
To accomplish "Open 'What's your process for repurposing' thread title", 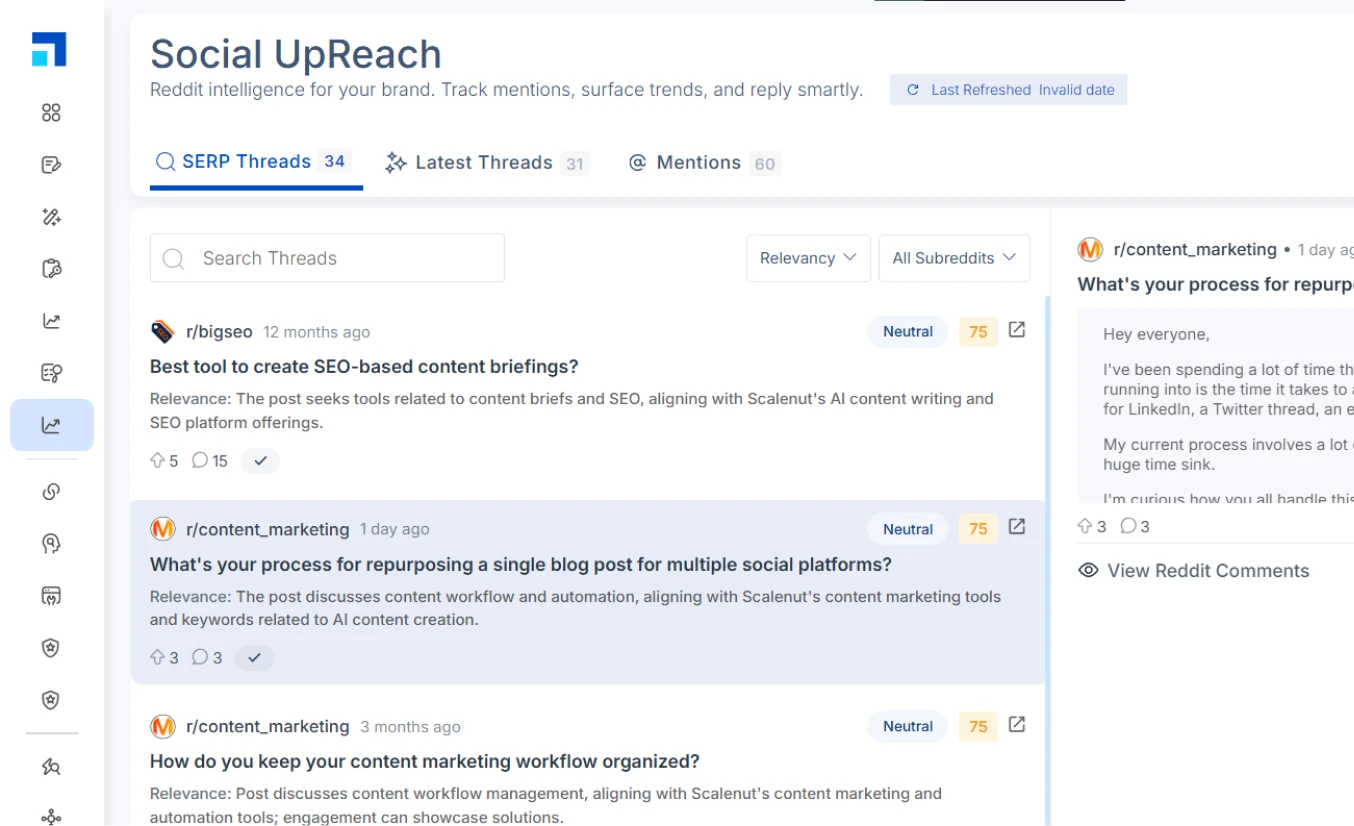I will 521,564.
